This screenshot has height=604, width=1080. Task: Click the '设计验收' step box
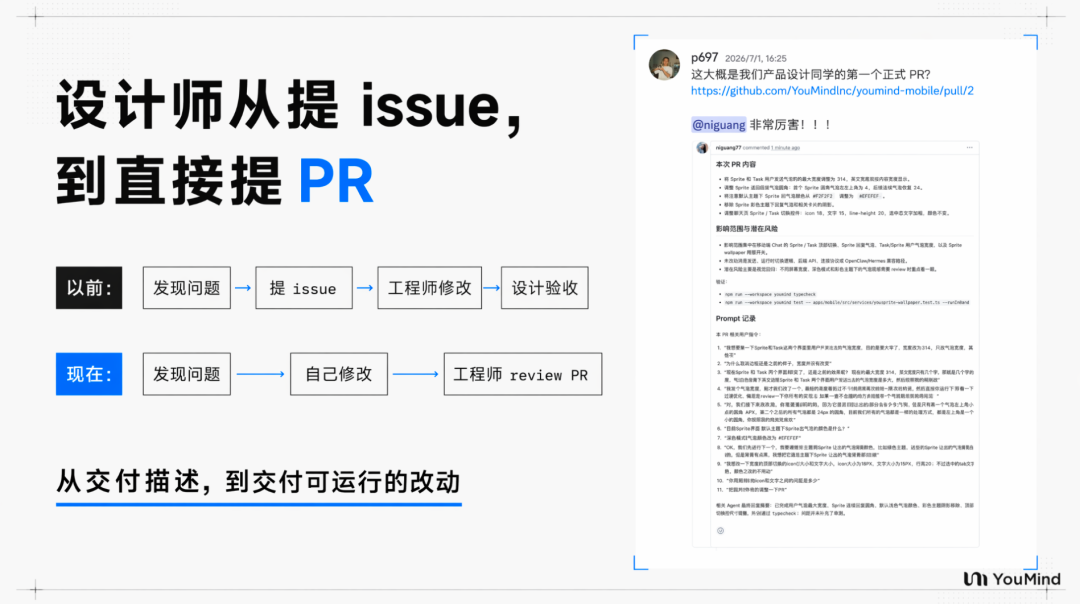coord(544,288)
